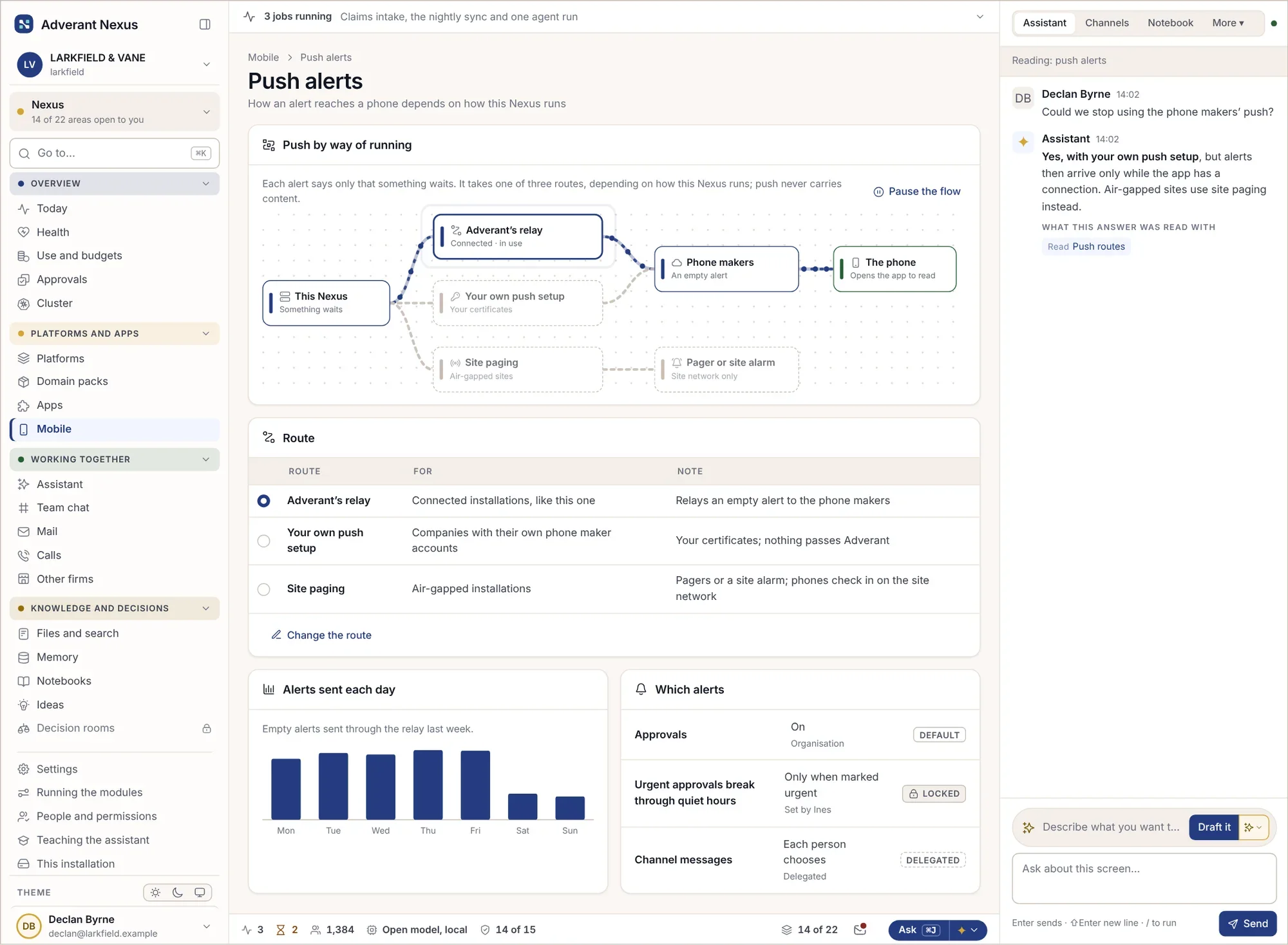The width and height of the screenshot is (1288, 945).
Task: Click the Mobile phone icon in sidebar
Action: [24, 429]
